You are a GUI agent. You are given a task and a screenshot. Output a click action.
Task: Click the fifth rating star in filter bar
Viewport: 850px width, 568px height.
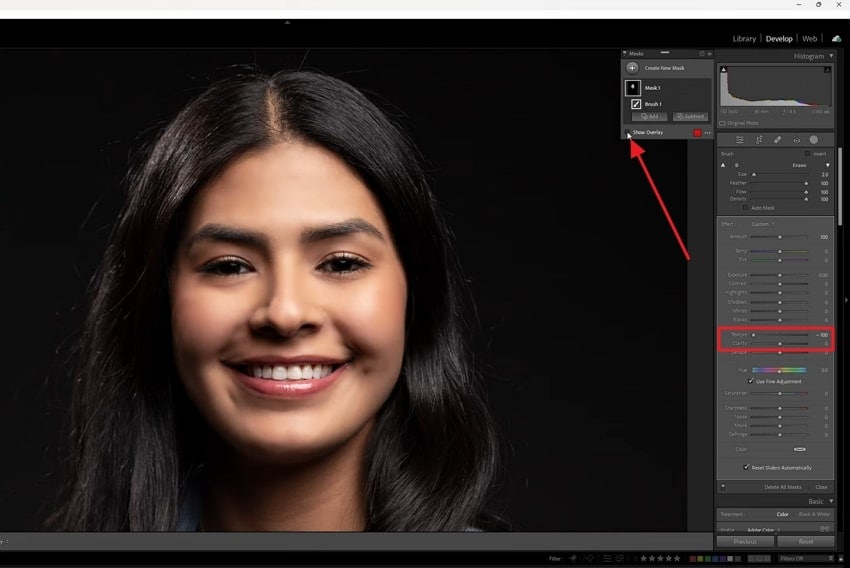point(677,558)
